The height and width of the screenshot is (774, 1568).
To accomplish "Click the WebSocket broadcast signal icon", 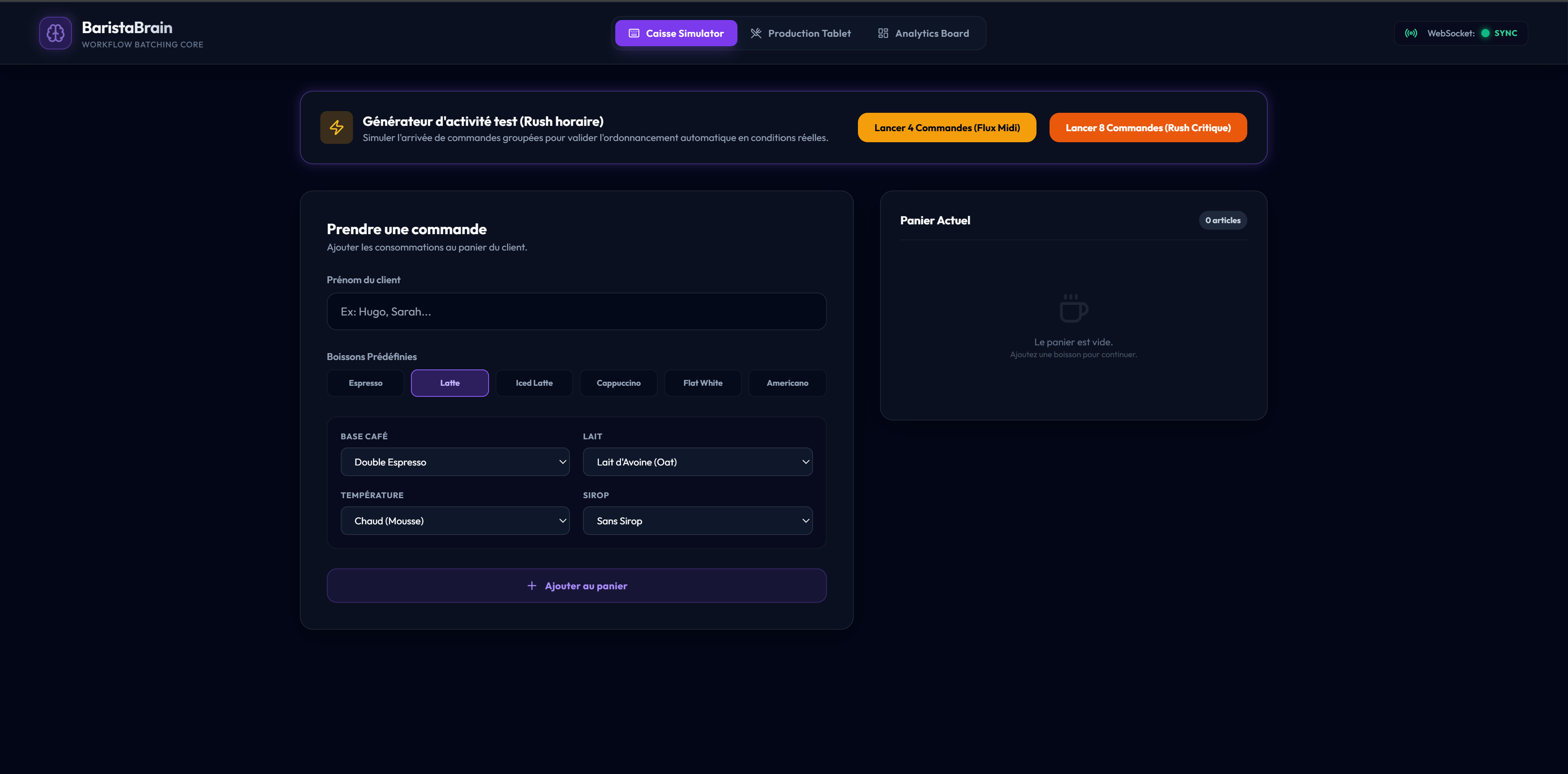I will 1411,34.
